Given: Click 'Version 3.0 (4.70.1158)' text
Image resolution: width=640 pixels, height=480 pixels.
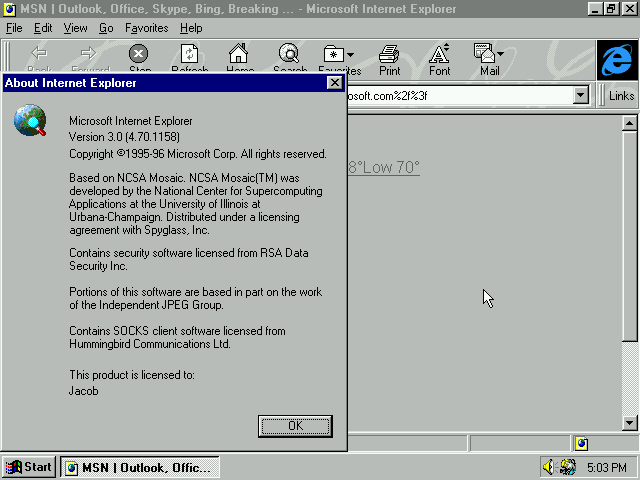Looking at the screenshot, I should [x=124, y=137].
